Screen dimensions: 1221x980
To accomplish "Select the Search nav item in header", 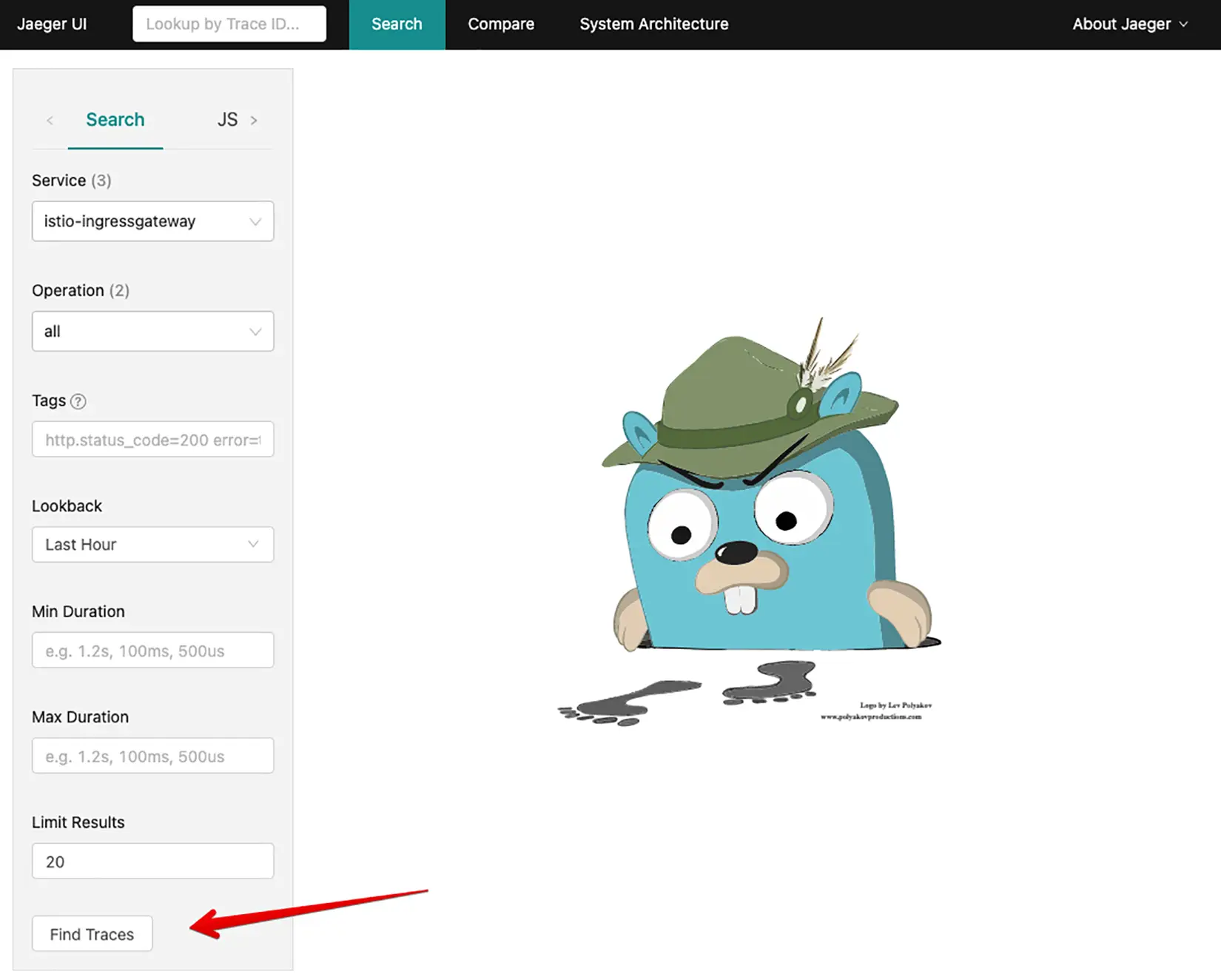I will (397, 24).
